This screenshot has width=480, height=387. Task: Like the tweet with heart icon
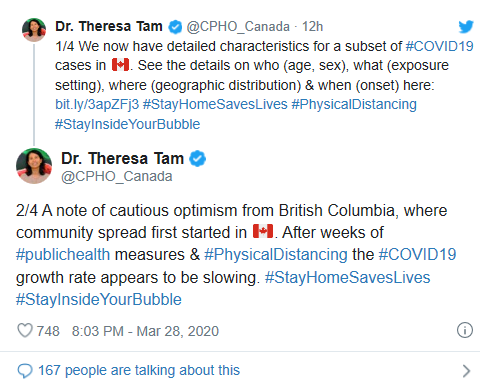pos(25,331)
